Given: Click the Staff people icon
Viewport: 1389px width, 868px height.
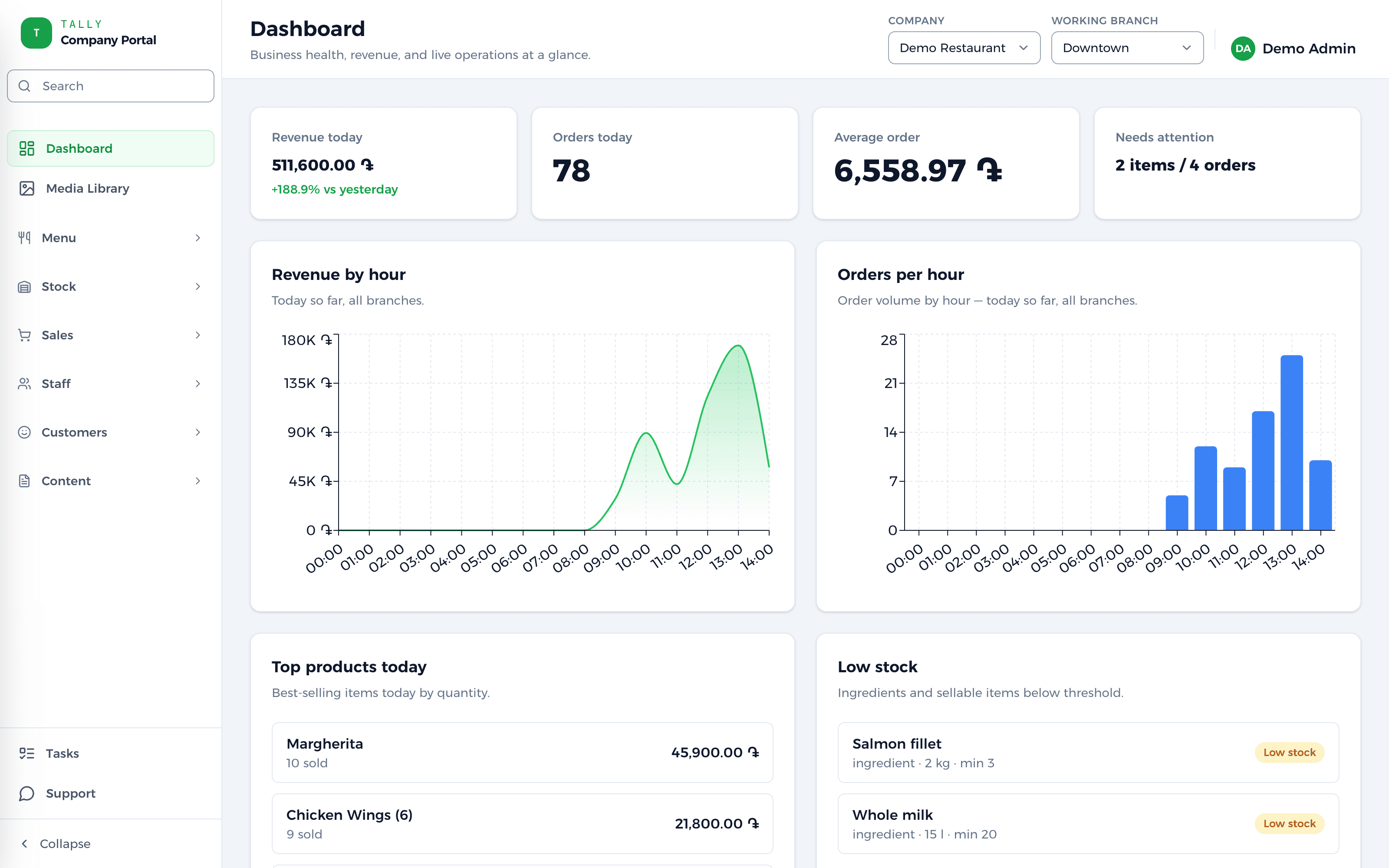Looking at the screenshot, I should [x=24, y=384].
